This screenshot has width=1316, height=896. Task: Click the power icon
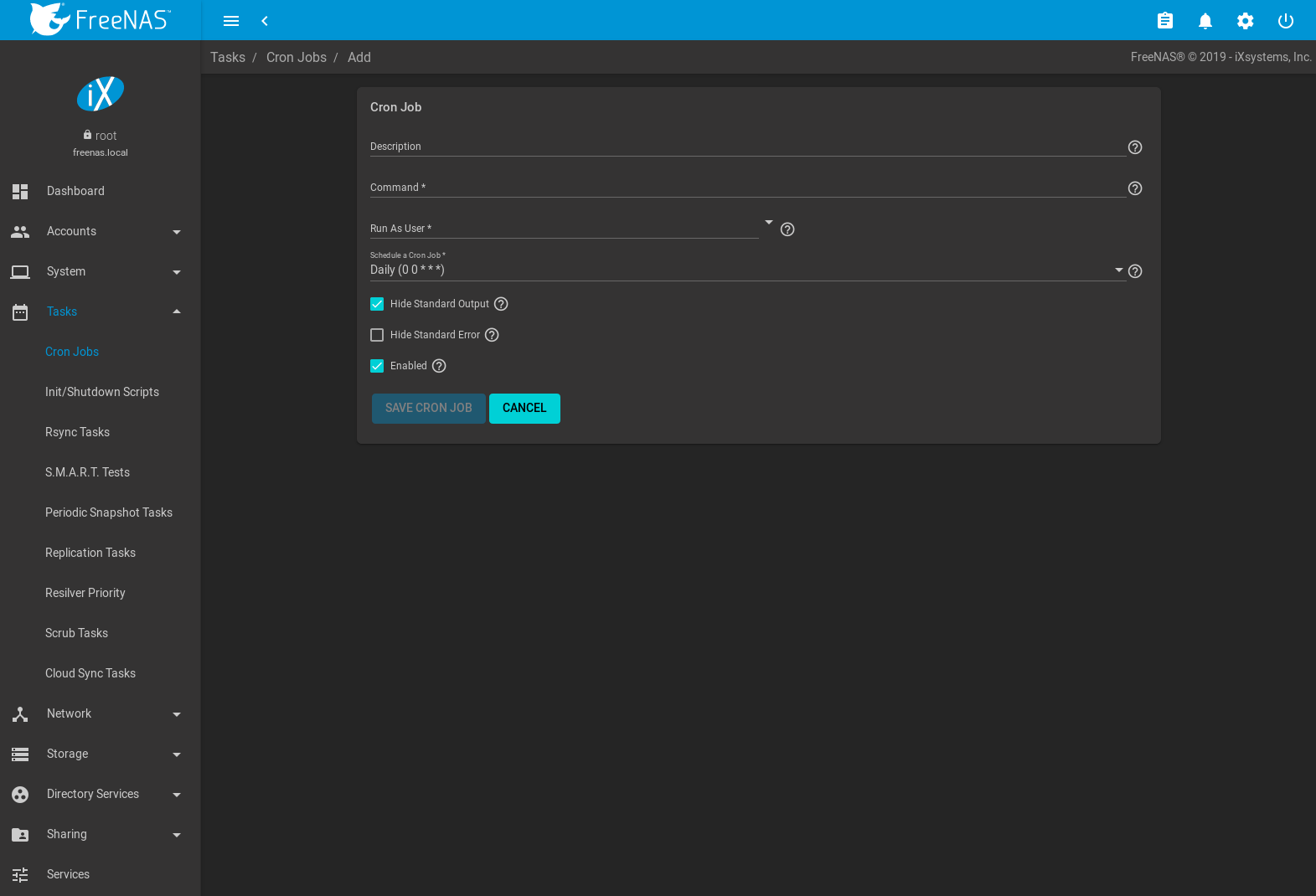1286,21
